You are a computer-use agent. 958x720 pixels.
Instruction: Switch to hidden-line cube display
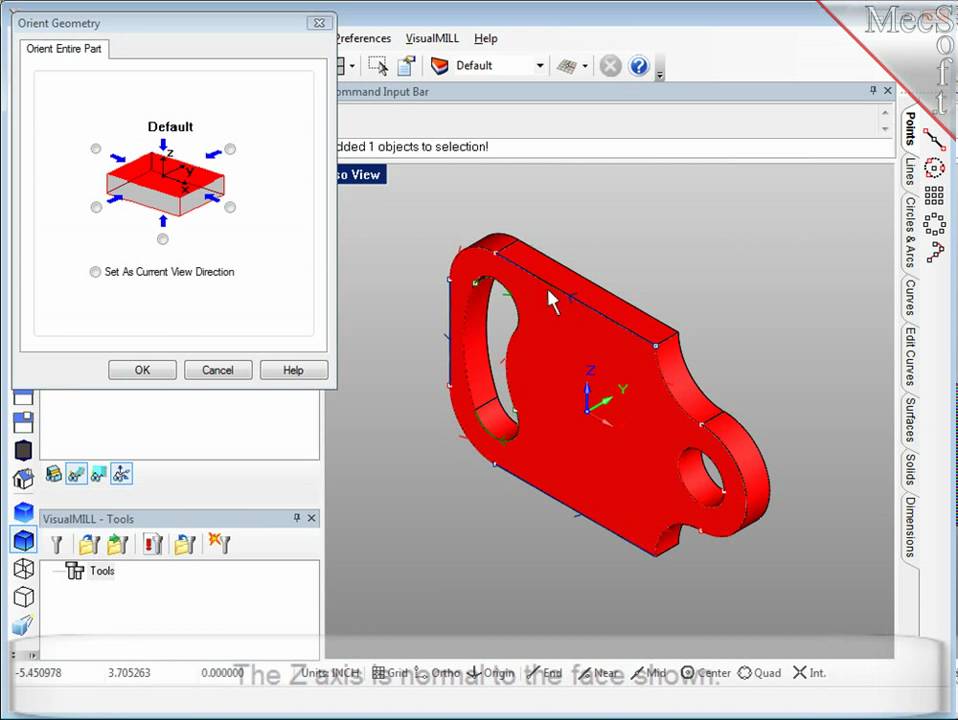point(23,597)
